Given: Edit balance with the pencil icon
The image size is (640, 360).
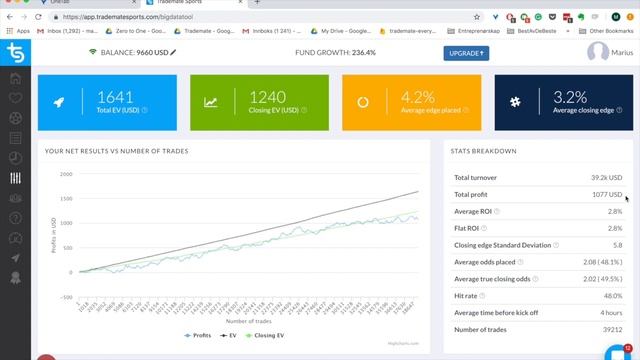Looking at the screenshot, I should [x=173, y=52].
